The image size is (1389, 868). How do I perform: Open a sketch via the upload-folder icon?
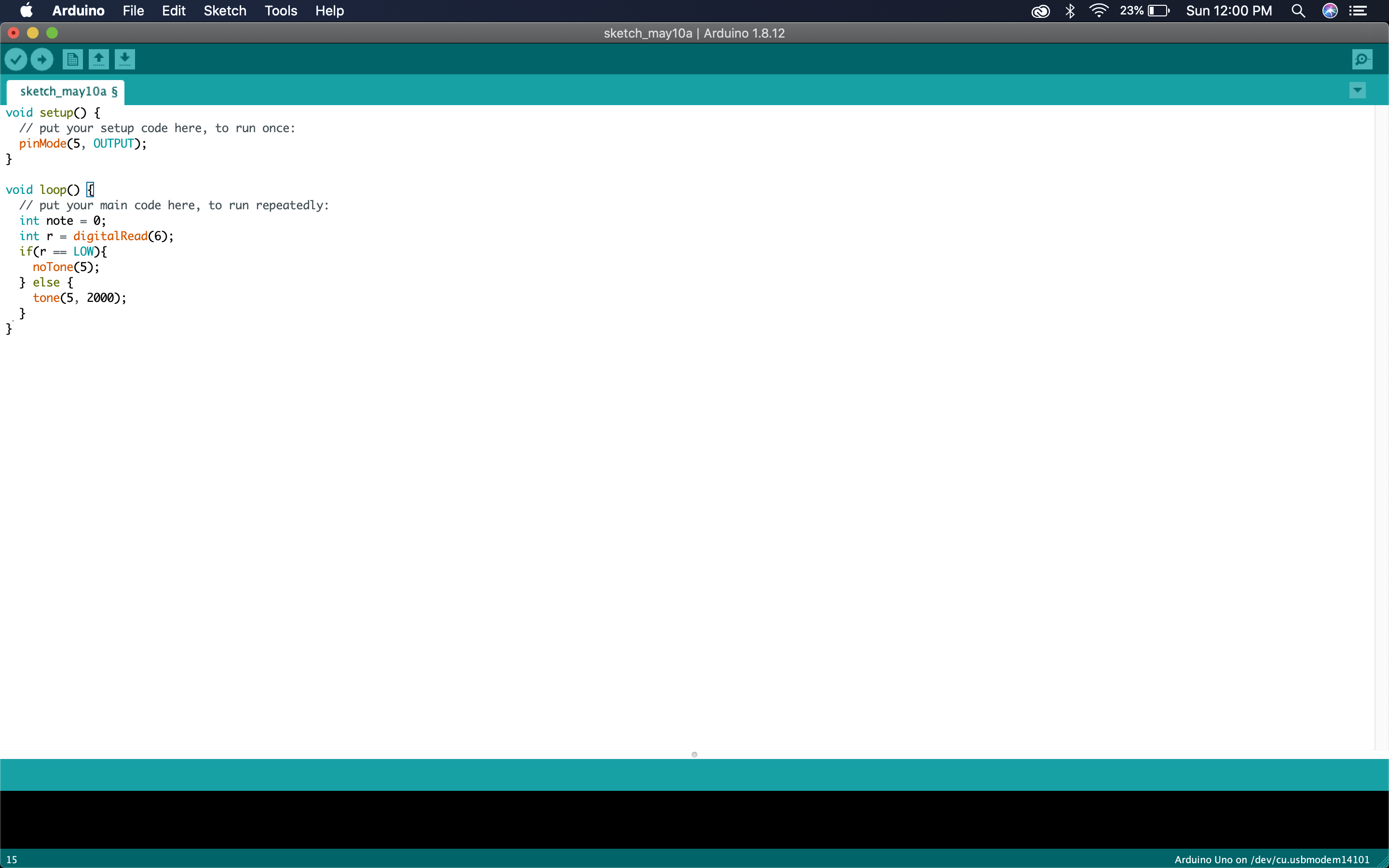tap(98, 59)
